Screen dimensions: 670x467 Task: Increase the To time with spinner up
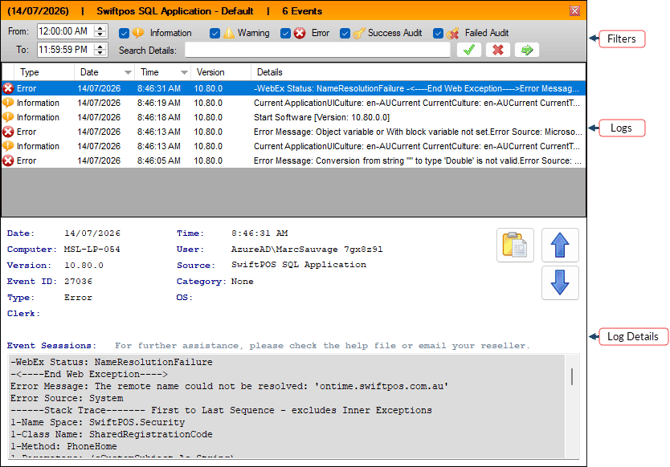pyautogui.click(x=100, y=47)
